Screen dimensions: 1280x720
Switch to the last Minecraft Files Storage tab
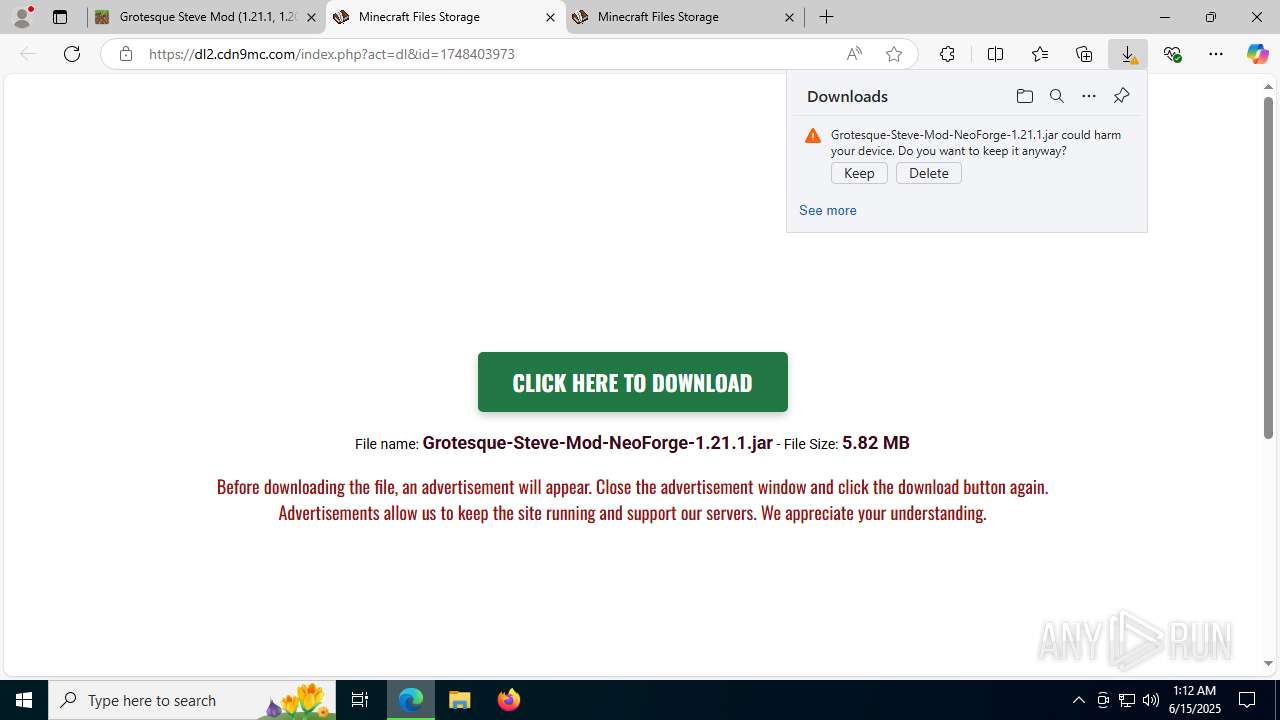click(x=685, y=17)
